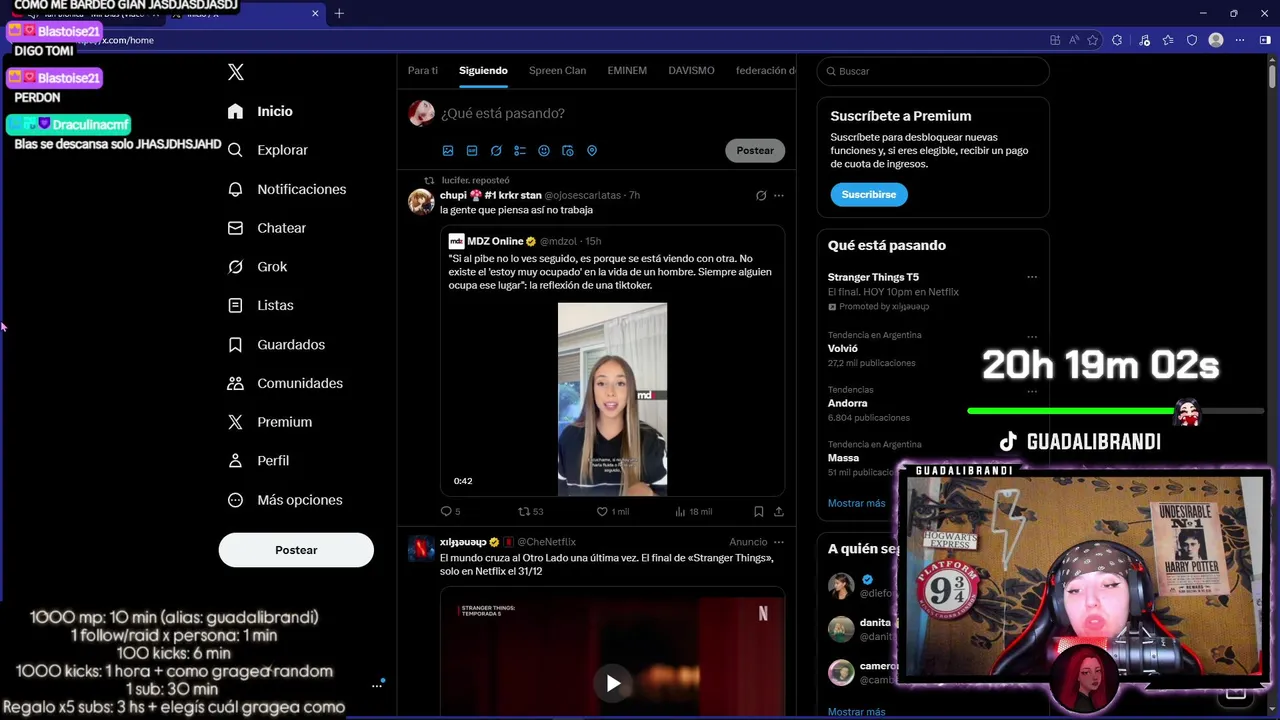Play the Stranger Things ad video
The height and width of the screenshot is (720, 1280).
(613, 683)
